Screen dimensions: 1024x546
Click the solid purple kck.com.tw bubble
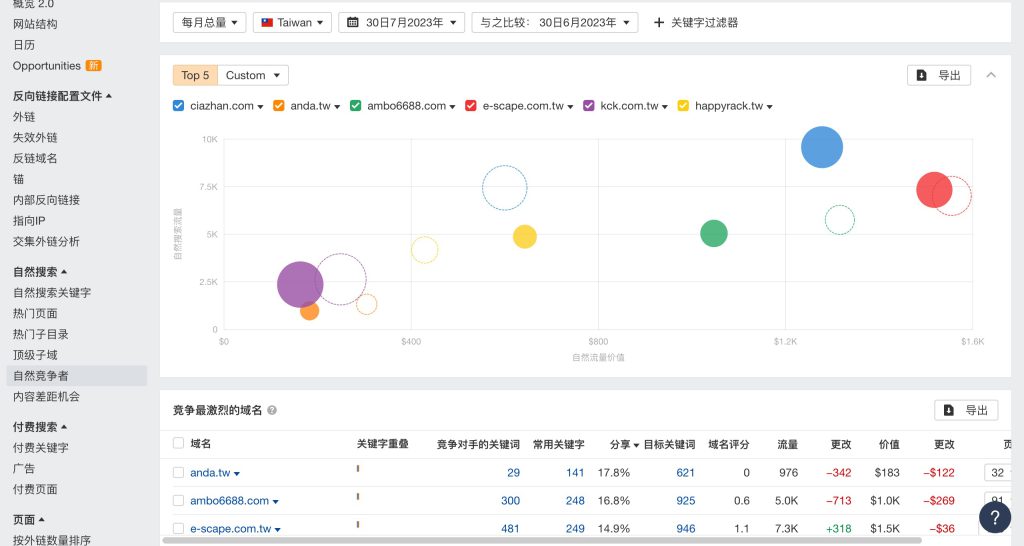point(300,284)
